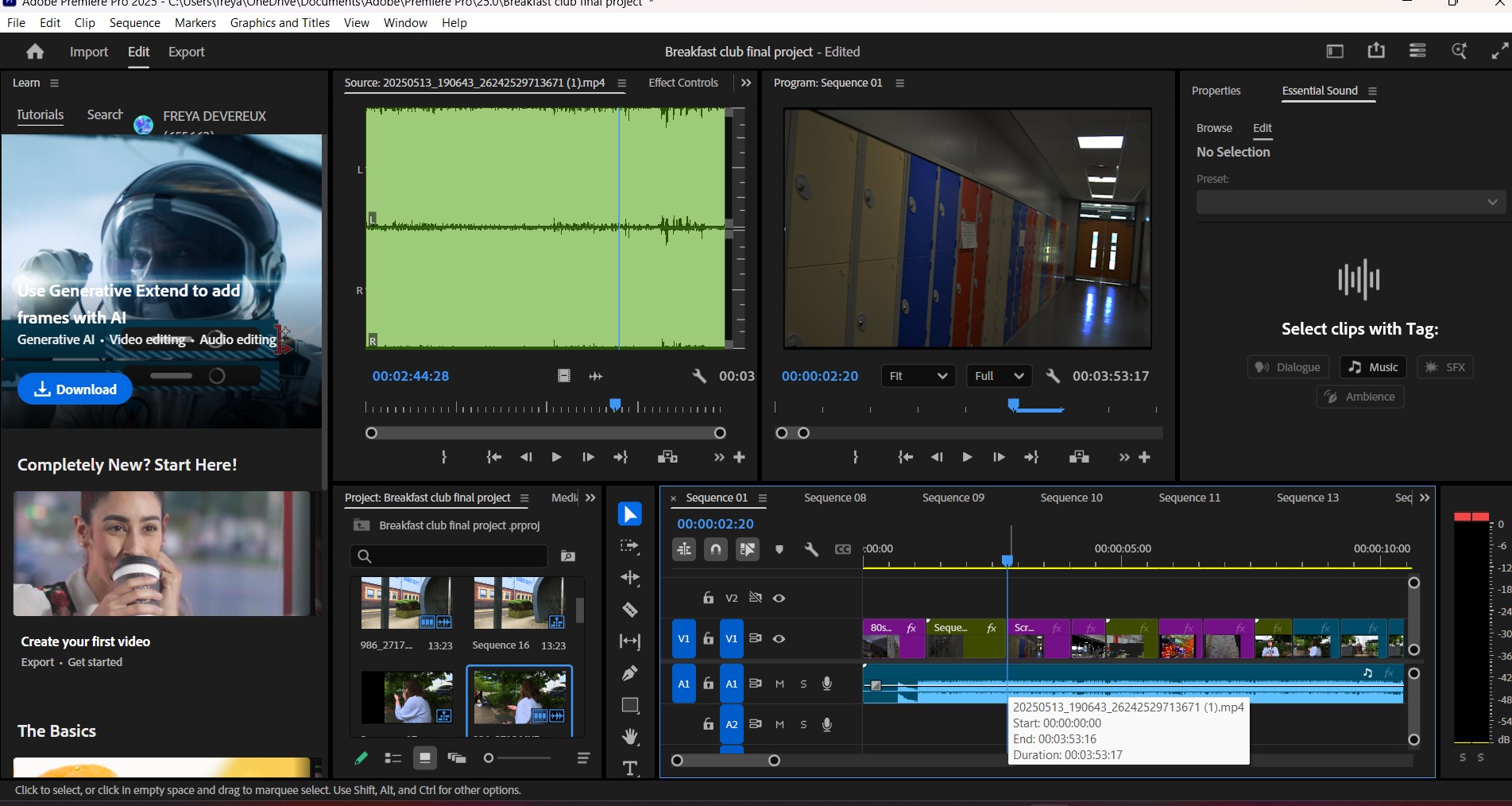Open timeline display settings wrench
The height and width of the screenshot is (806, 1512).
811,549
